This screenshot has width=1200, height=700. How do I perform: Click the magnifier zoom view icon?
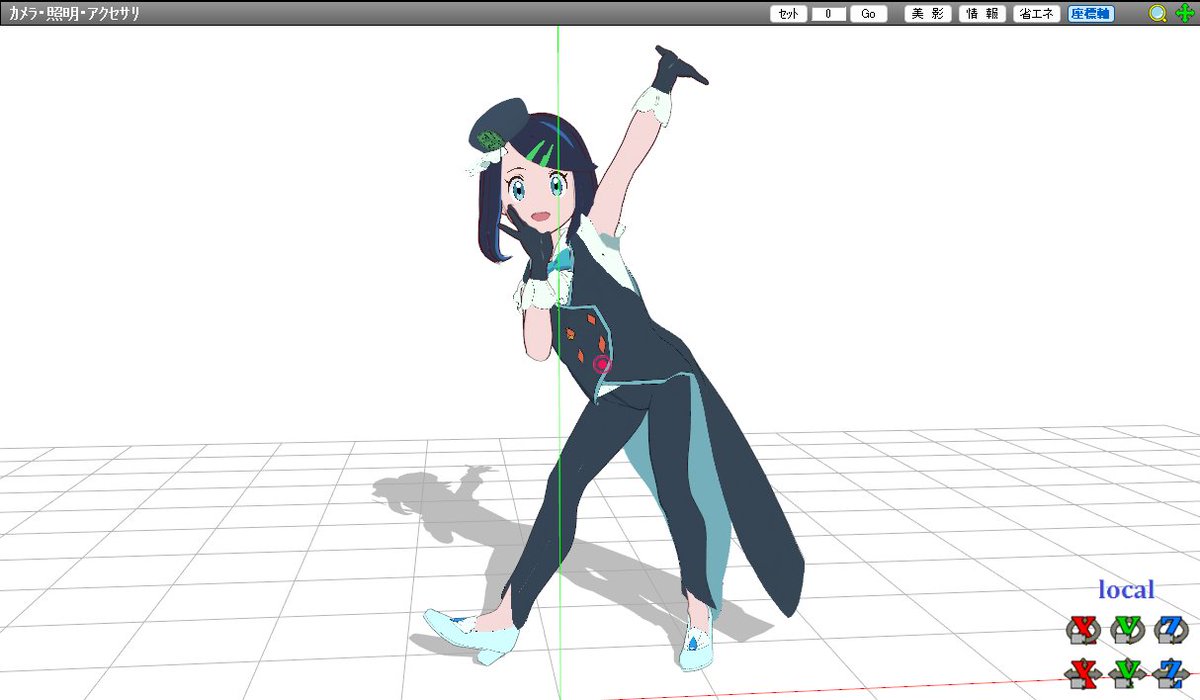click(x=1158, y=13)
